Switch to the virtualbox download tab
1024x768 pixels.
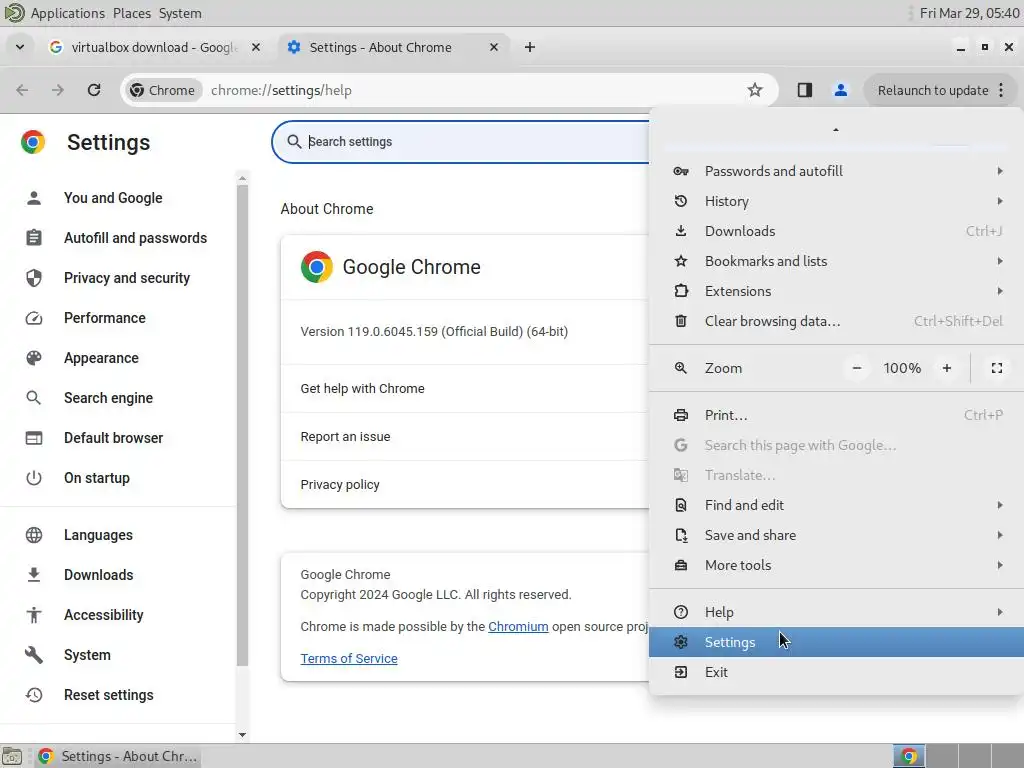155,47
